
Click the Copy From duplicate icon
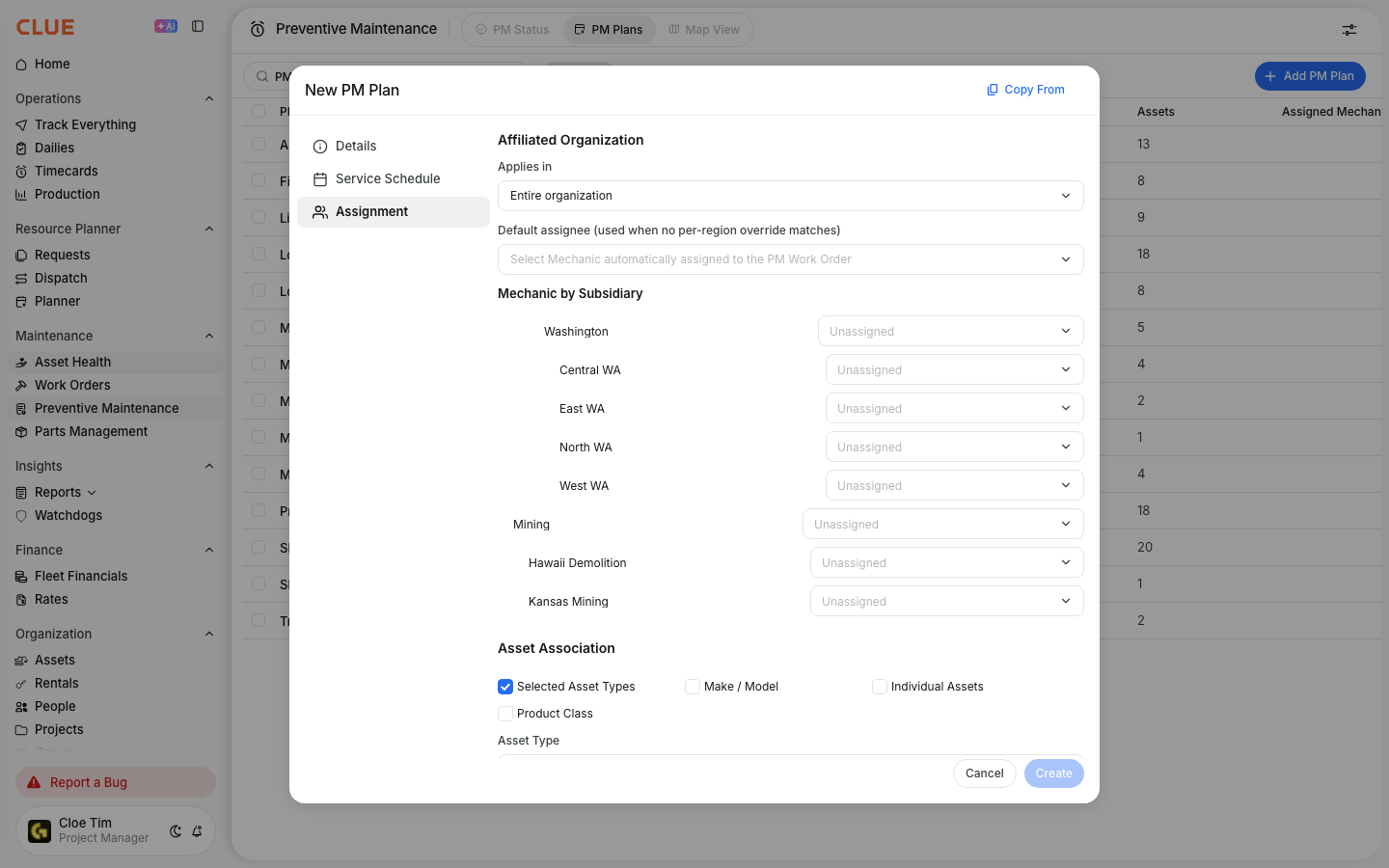point(993,90)
